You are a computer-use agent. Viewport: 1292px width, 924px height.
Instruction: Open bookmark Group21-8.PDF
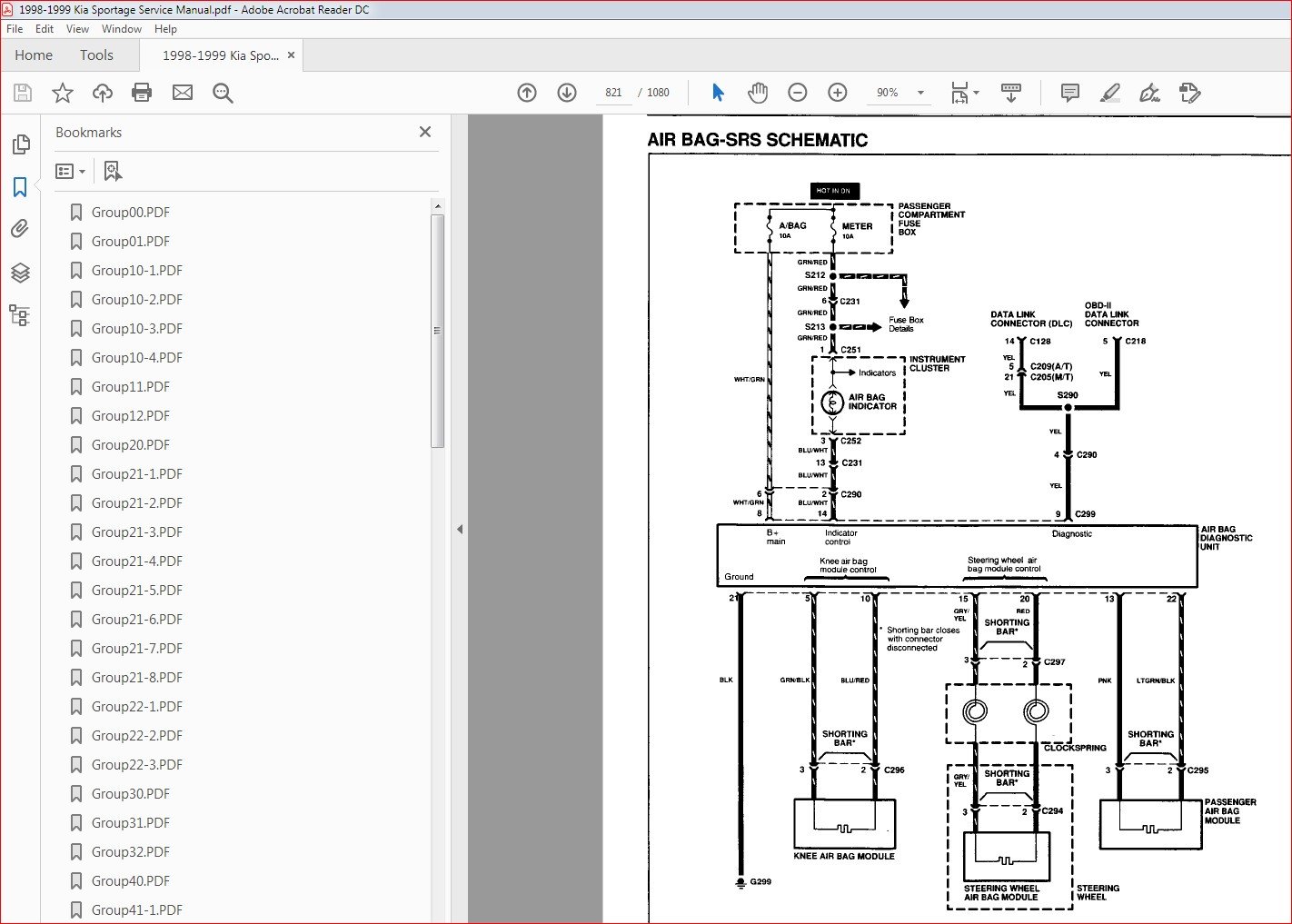pos(137,678)
